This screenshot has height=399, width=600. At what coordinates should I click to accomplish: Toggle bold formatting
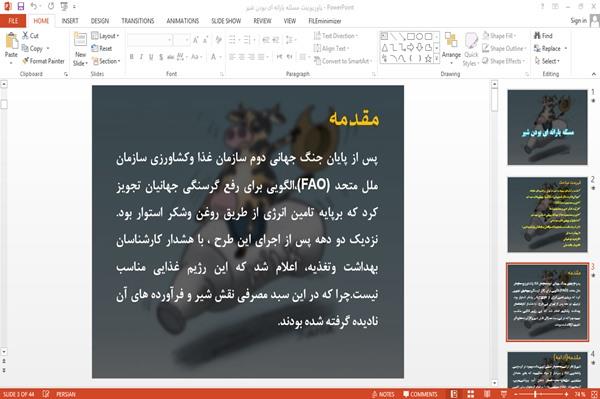click(x=132, y=57)
